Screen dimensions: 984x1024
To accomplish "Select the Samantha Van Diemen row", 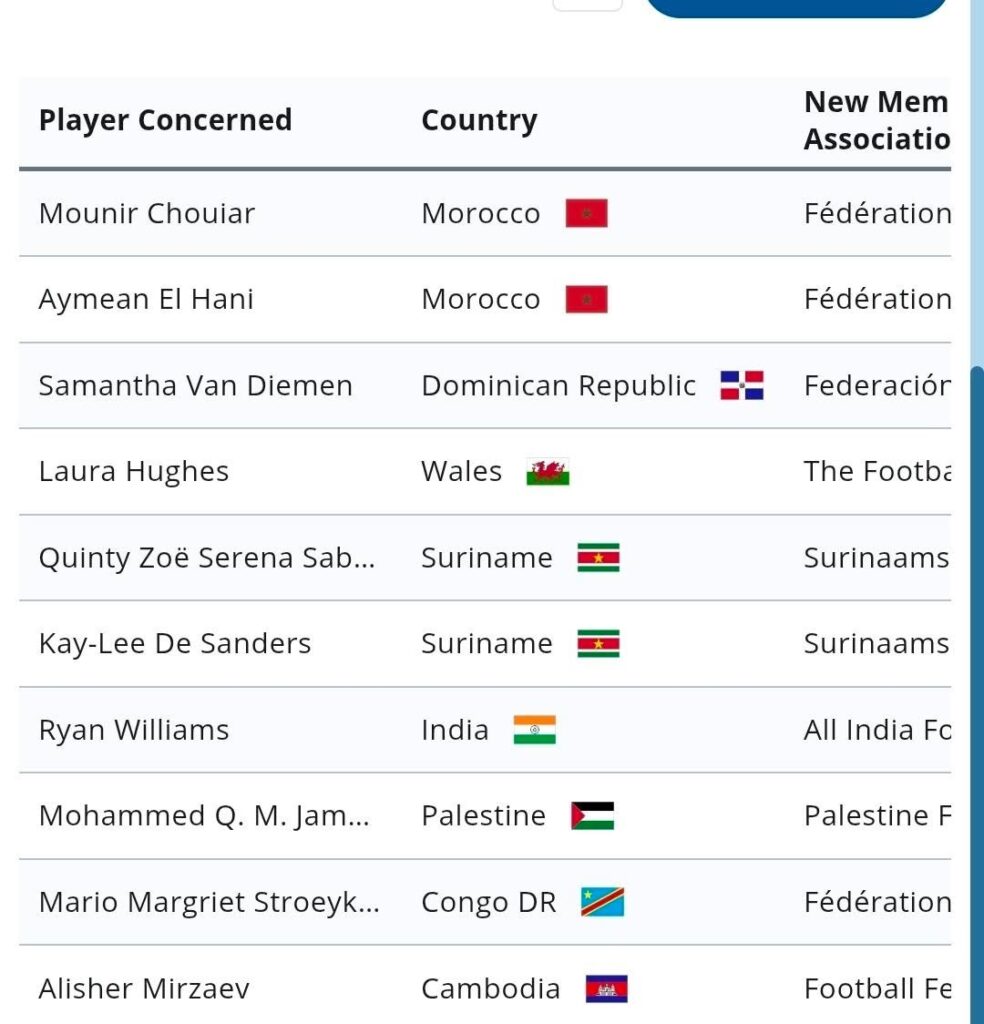I will (195, 386).
